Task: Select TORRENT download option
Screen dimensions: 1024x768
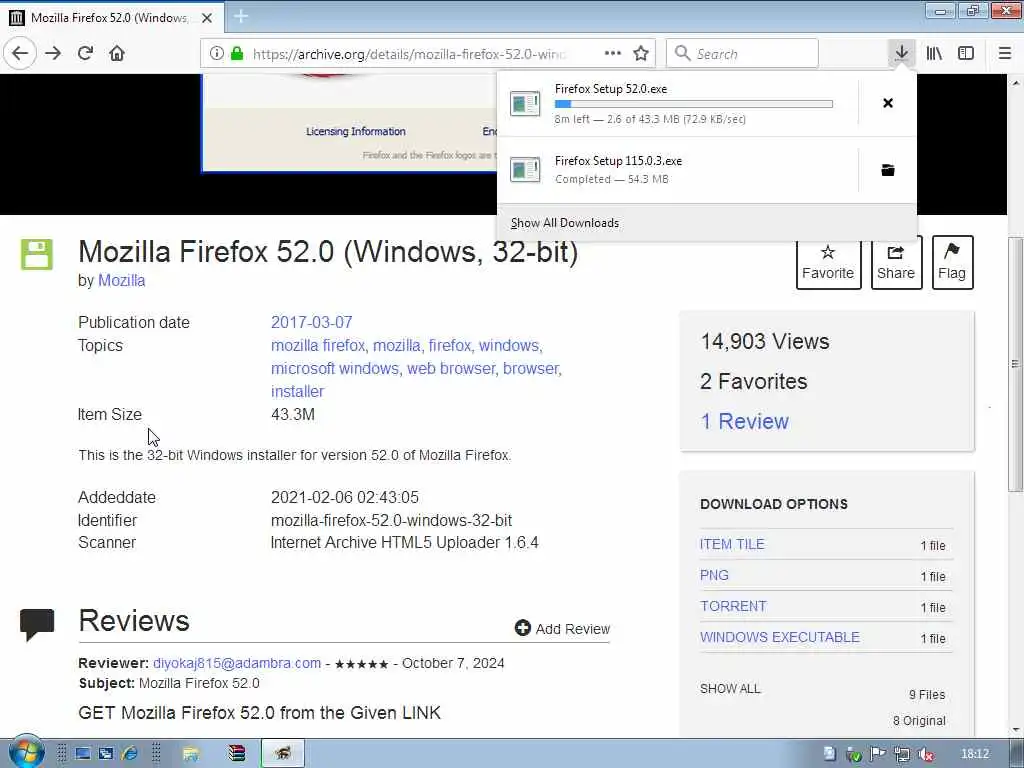Action: click(733, 606)
